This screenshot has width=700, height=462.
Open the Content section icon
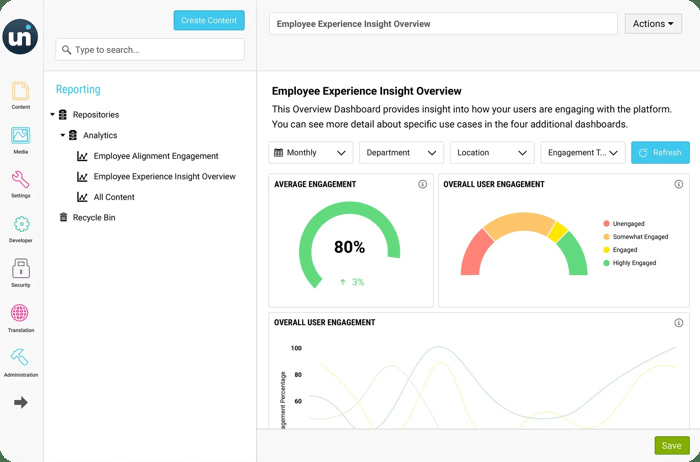21,91
